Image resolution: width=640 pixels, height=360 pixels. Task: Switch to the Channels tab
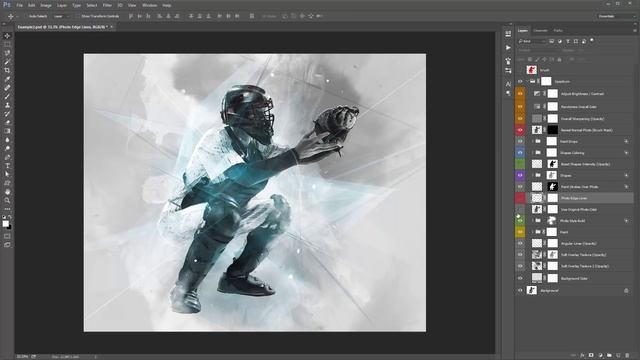(540, 31)
